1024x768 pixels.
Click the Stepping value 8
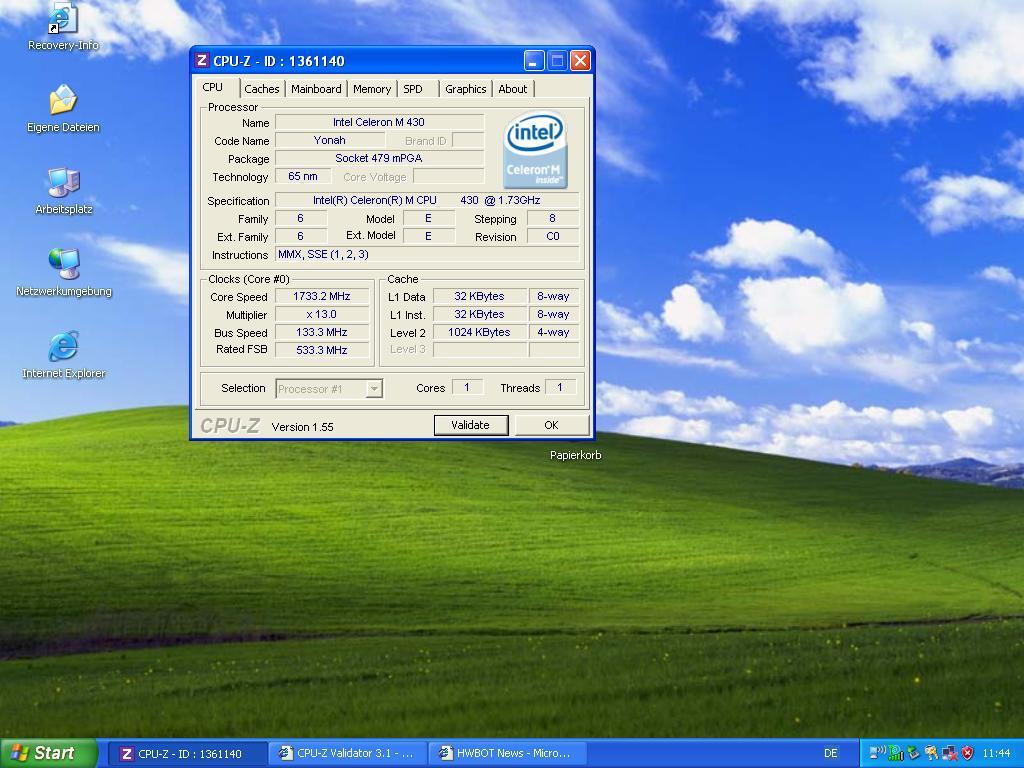tap(552, 218)
